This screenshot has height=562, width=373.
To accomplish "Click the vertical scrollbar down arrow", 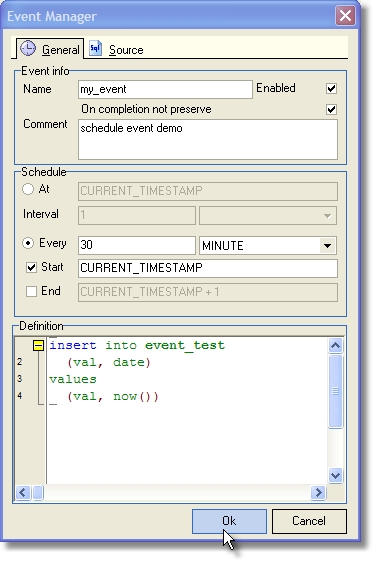I will (x=335, y=476).
